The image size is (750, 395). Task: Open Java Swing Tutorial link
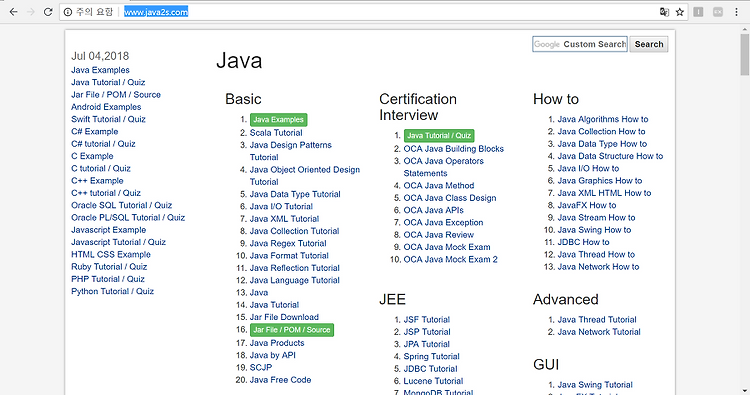(x=595, y=385)
